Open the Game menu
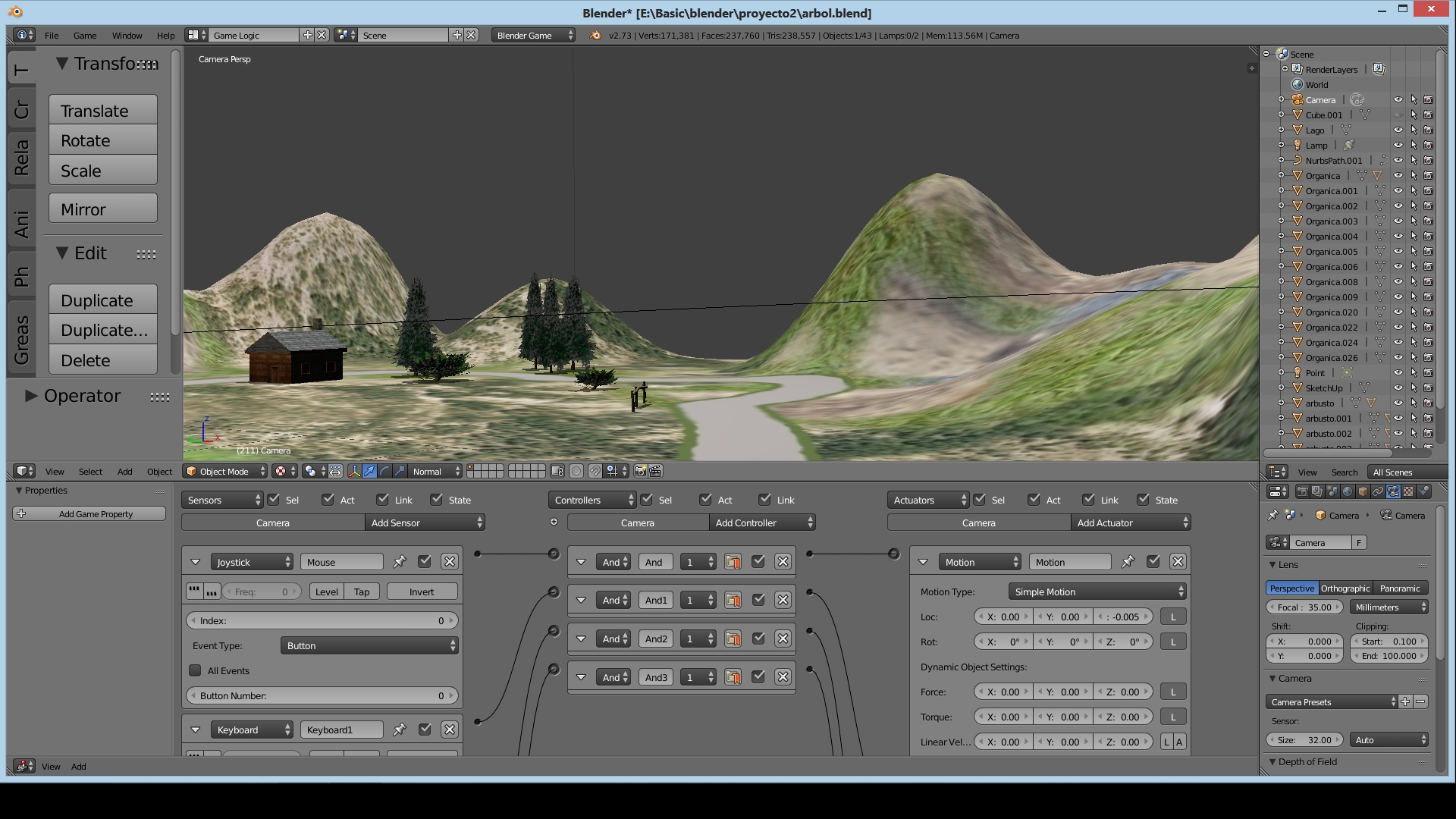 point(85,36)
